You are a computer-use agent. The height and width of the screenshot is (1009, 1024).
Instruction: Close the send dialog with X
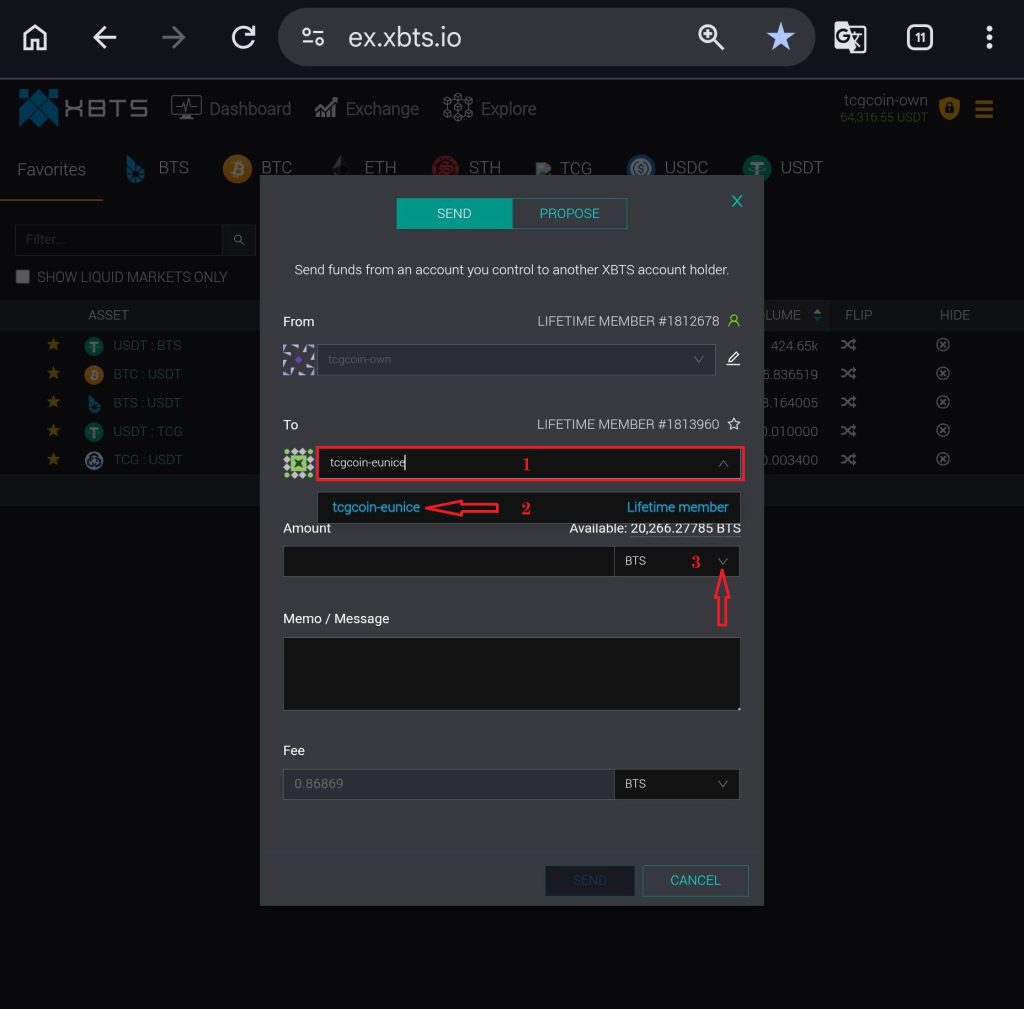point(737,201)
